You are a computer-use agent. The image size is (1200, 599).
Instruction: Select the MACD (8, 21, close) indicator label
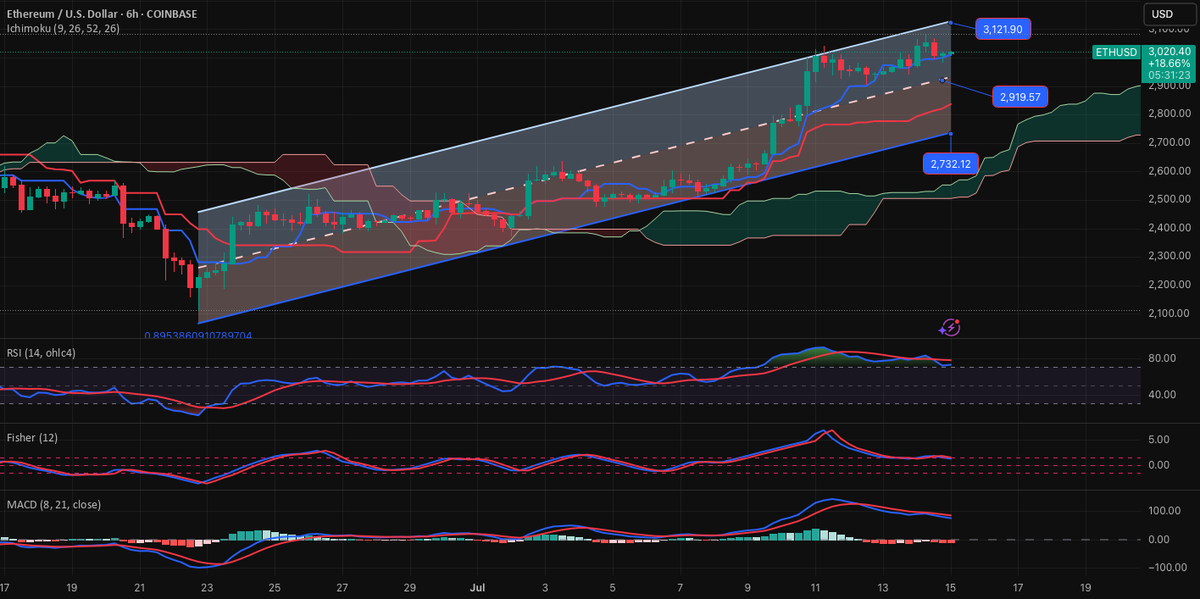53,504
